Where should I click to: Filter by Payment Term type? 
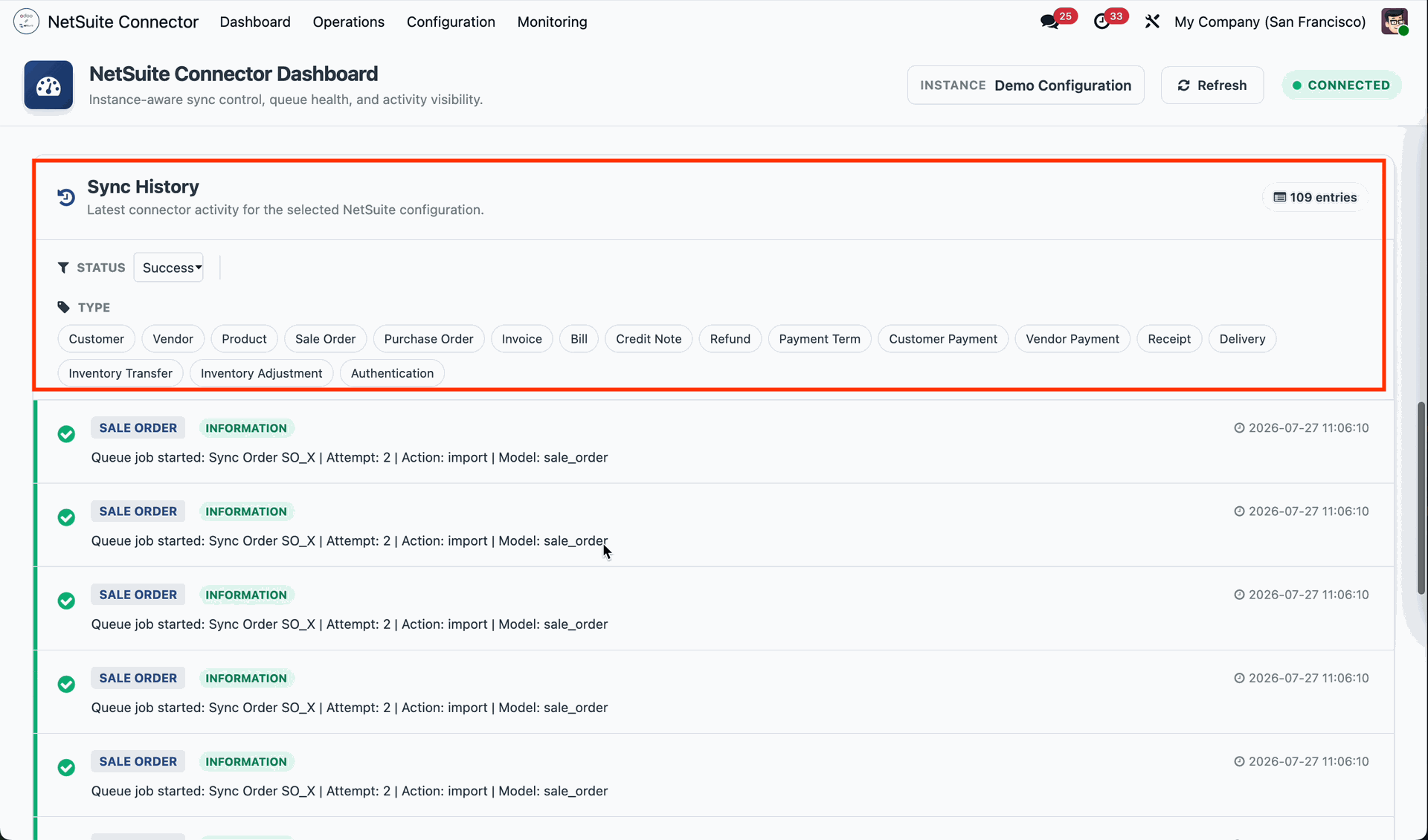pyautogui.click(x=820, y=339)
